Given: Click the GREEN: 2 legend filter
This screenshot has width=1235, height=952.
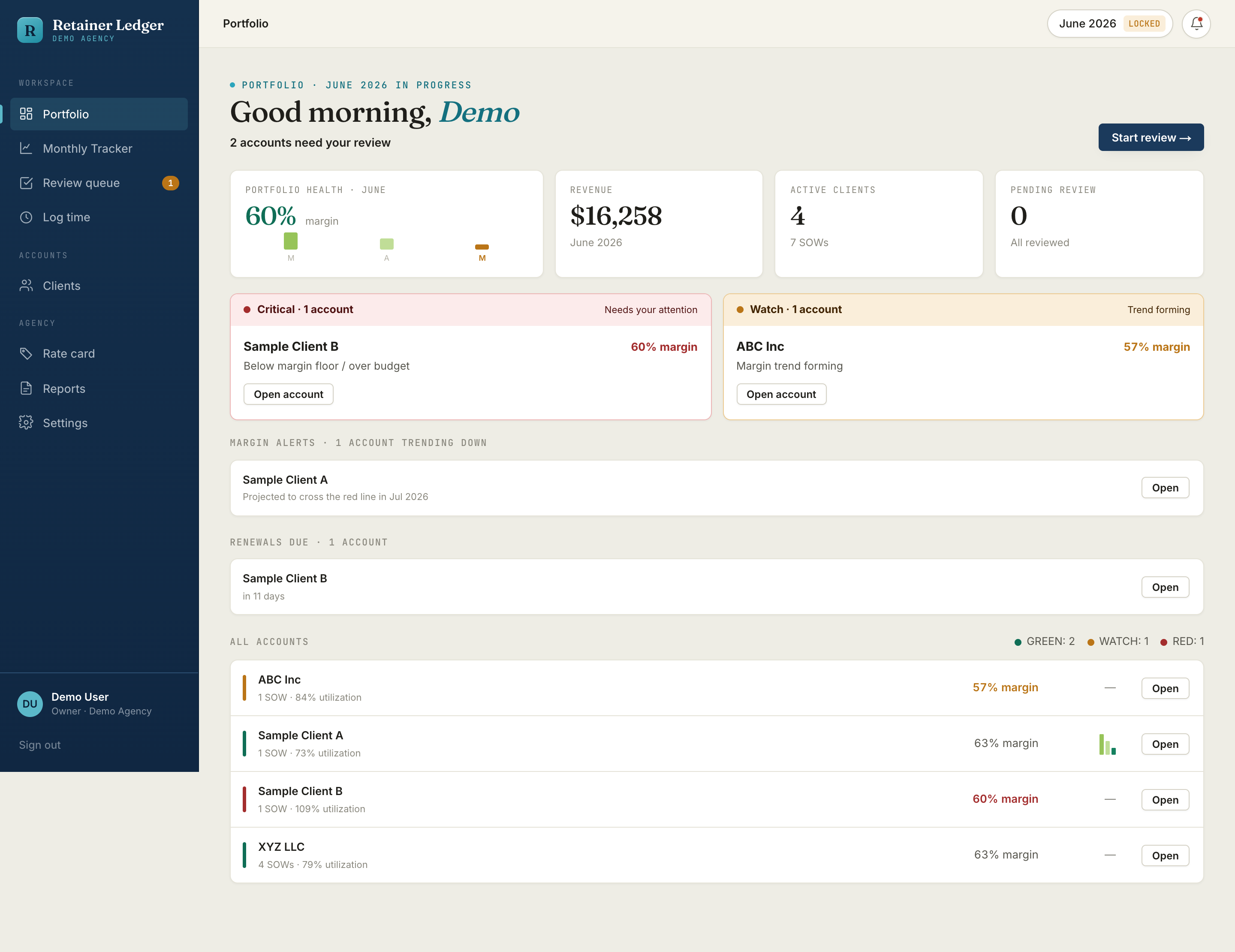Looking at the screenshot, I should 1045,642.
